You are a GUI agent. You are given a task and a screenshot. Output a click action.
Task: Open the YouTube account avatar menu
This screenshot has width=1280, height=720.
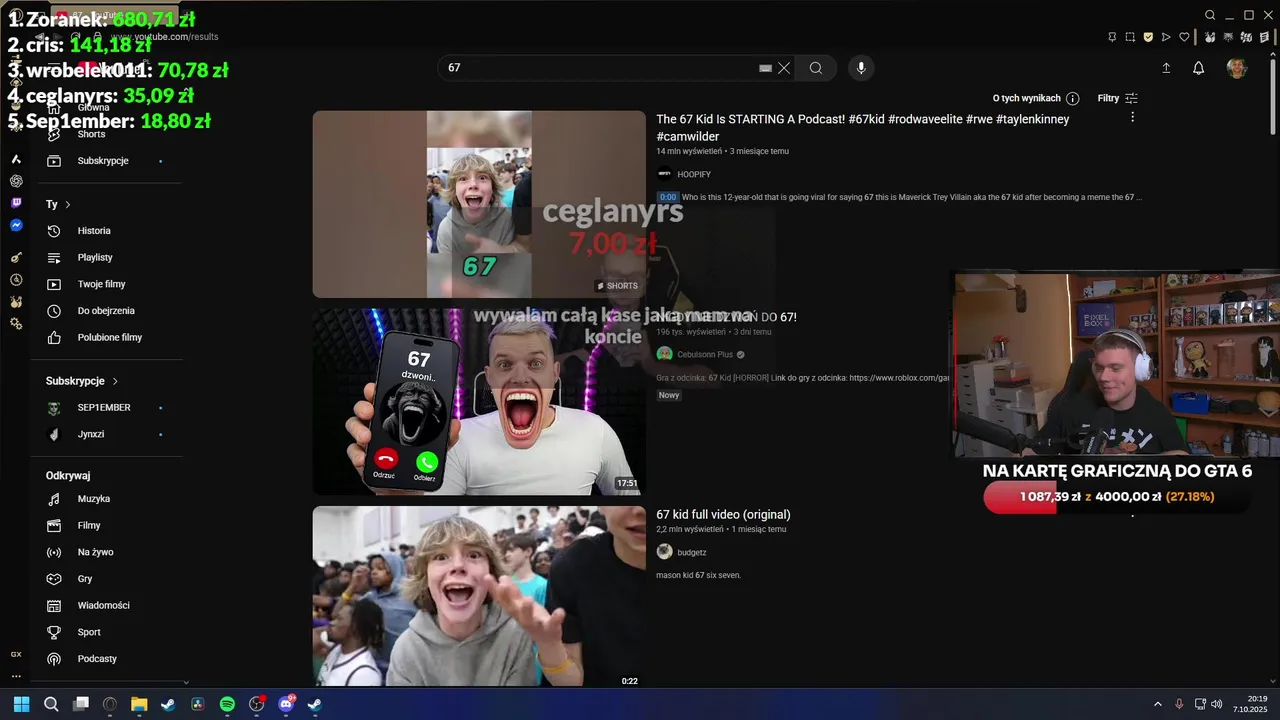[1237, 68]
